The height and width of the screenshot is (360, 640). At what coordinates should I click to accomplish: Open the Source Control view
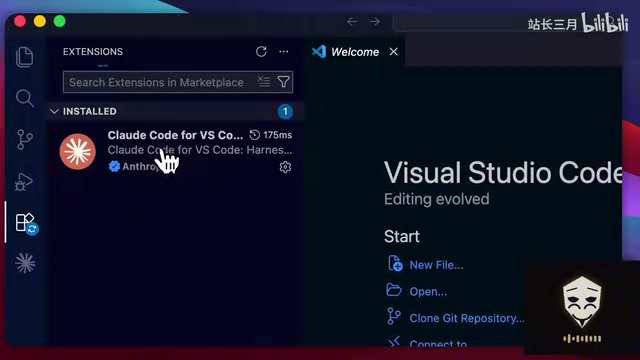click(25, 140)
